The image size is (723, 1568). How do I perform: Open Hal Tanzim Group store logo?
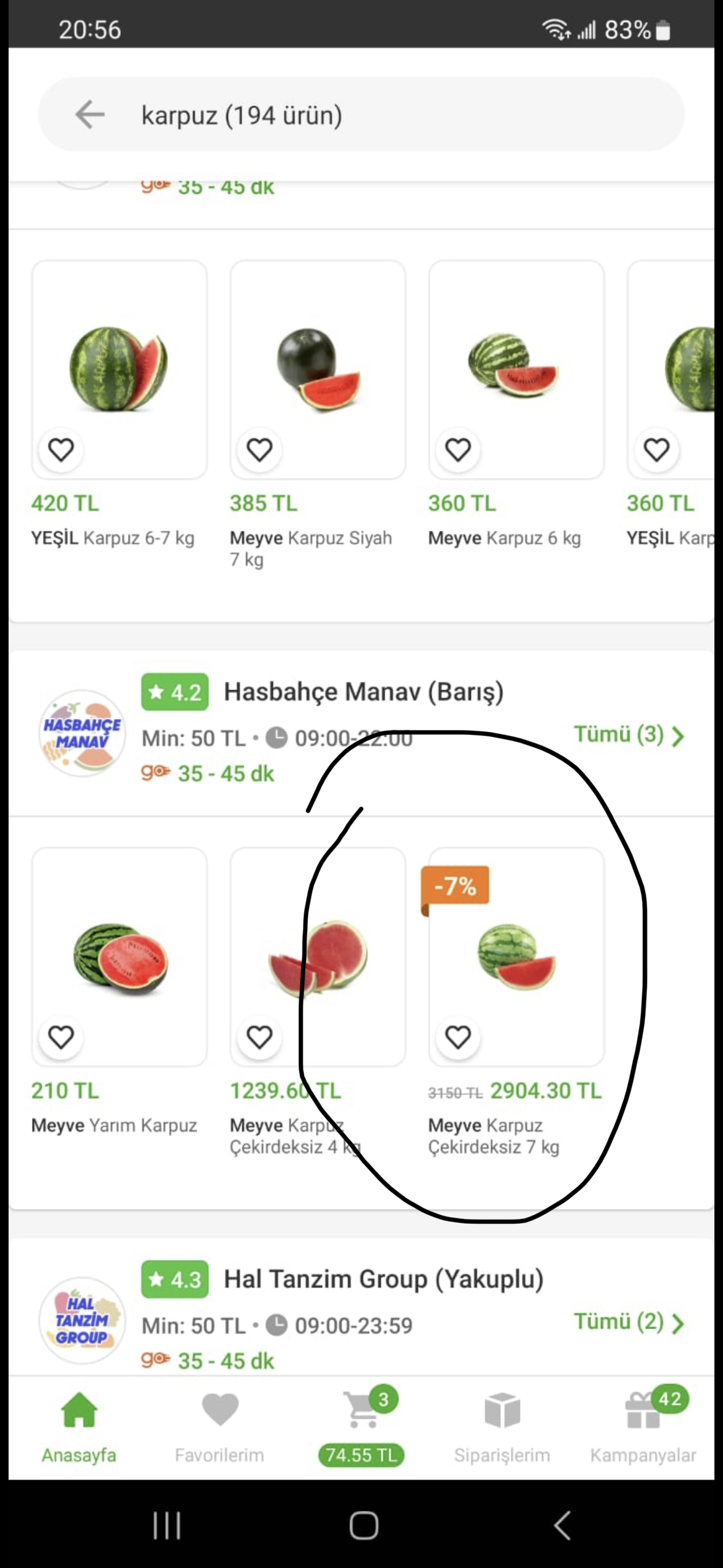tap(82, 1321)
